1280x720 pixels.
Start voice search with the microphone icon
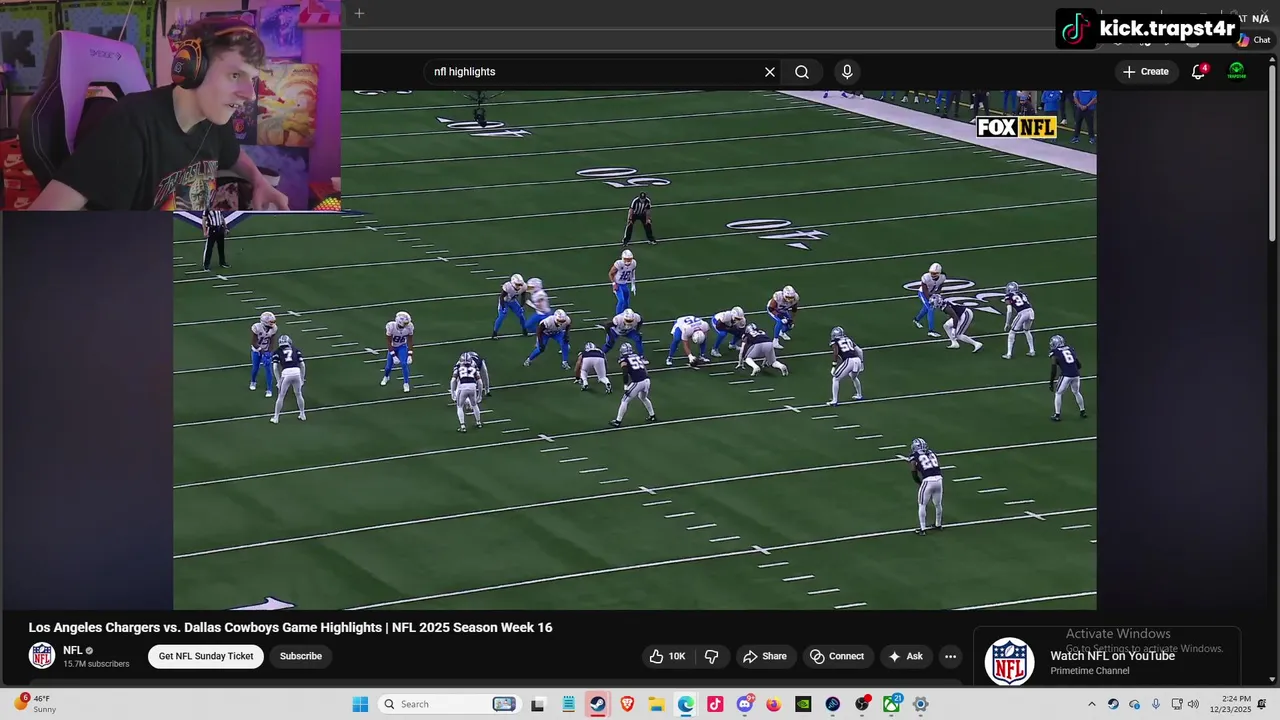(x=847, y=72)
